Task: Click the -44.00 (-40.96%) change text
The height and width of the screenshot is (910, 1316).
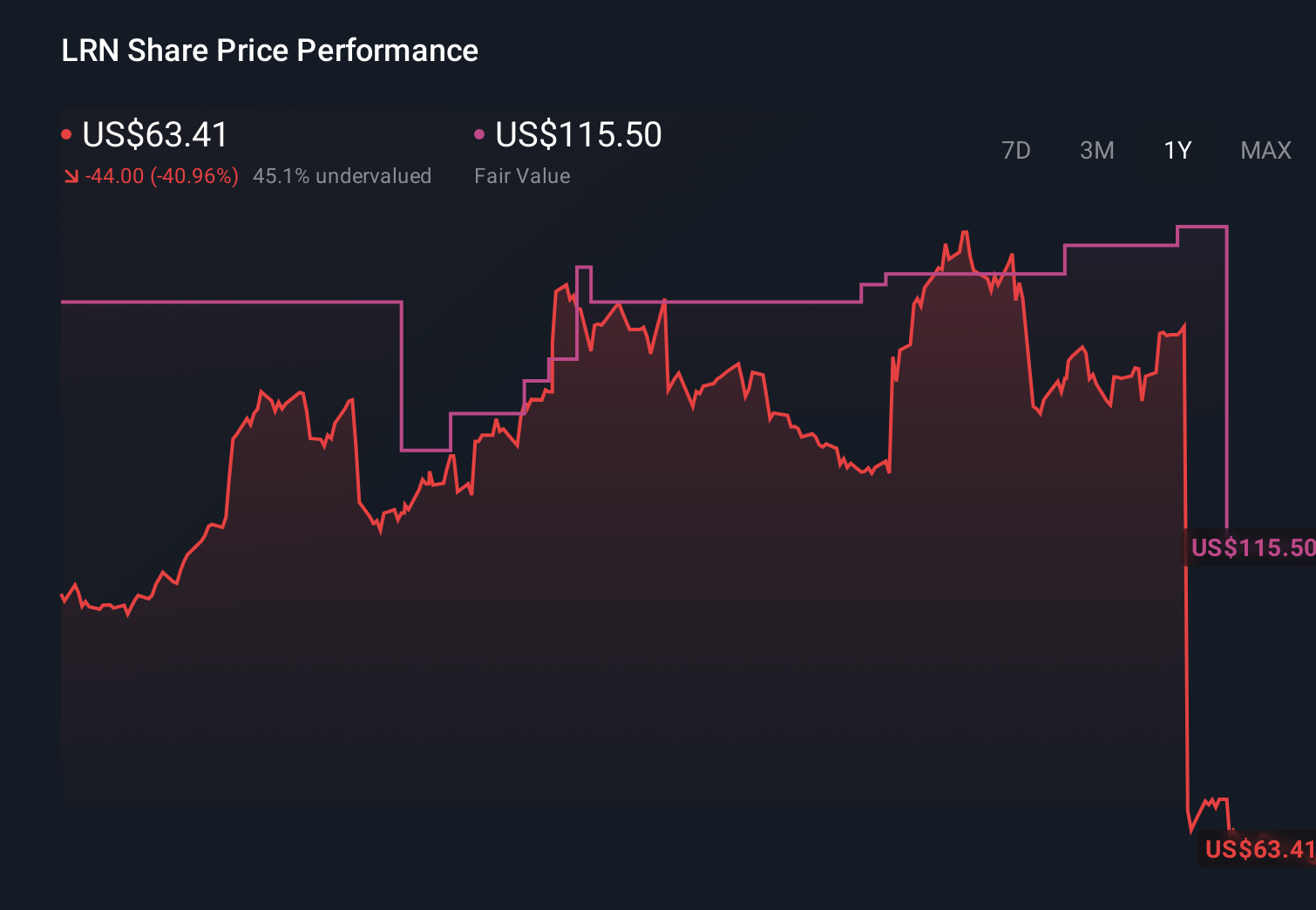Action: pos(161,175)
